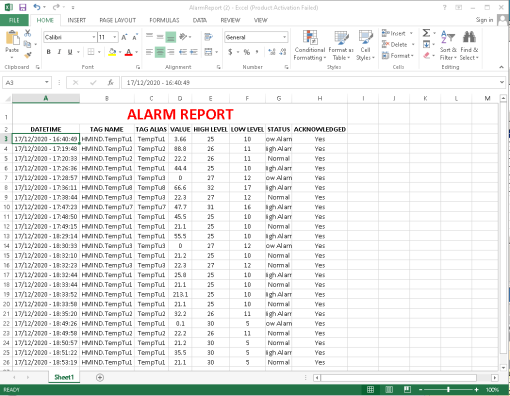
Task: Redo the last undone action
Action: coord(56,7)
